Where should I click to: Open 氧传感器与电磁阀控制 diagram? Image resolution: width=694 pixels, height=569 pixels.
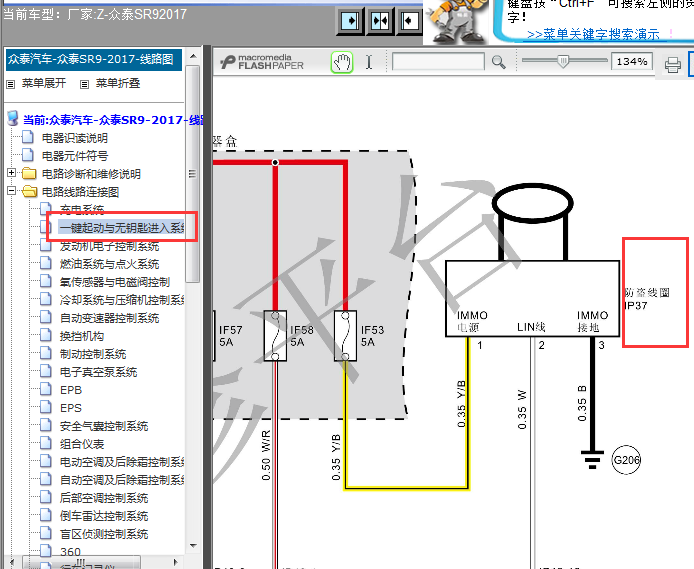pyautogui.click(x=115, y=282)
